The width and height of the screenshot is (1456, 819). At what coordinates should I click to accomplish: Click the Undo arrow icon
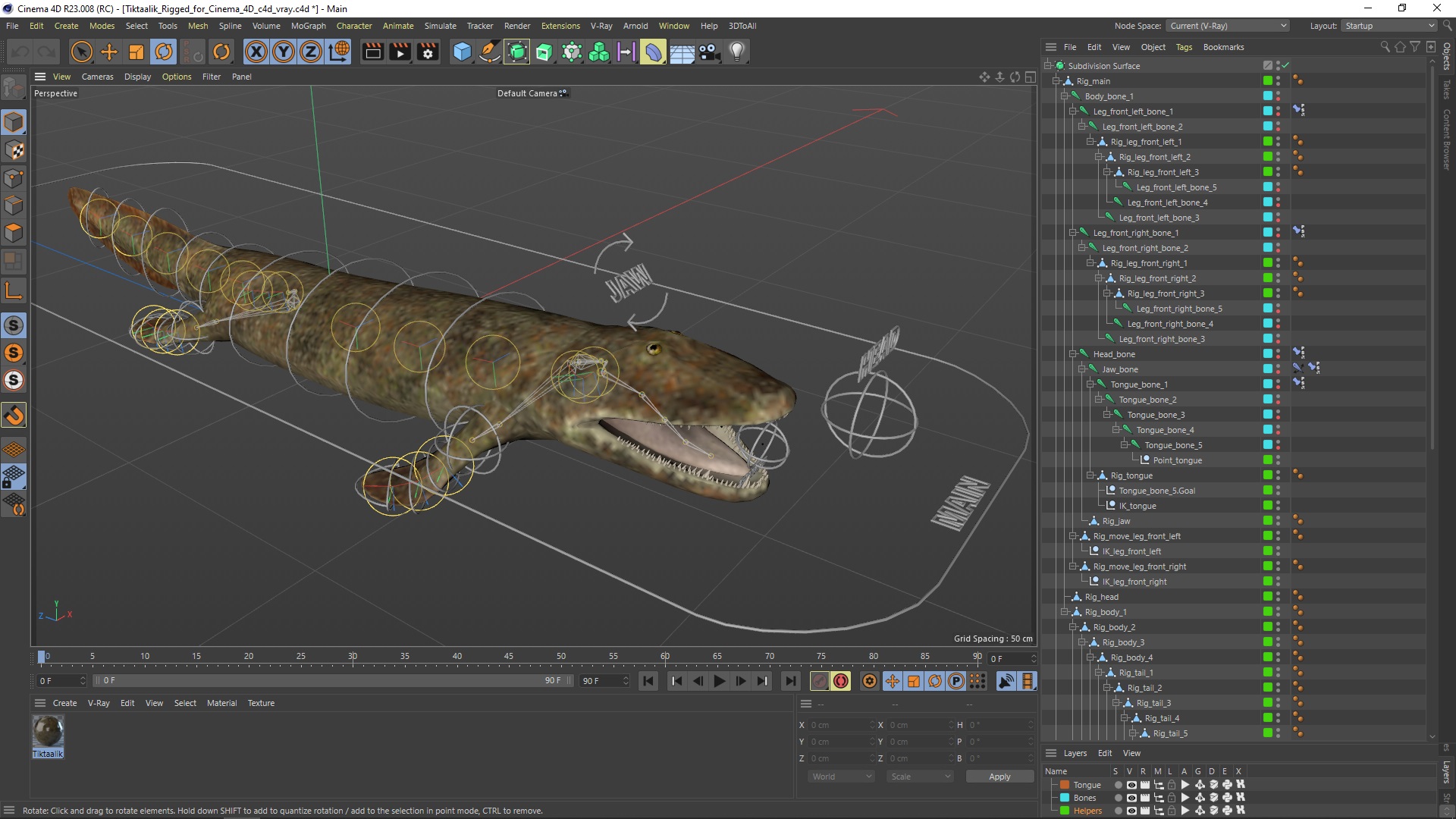click(x=20, y=52)
